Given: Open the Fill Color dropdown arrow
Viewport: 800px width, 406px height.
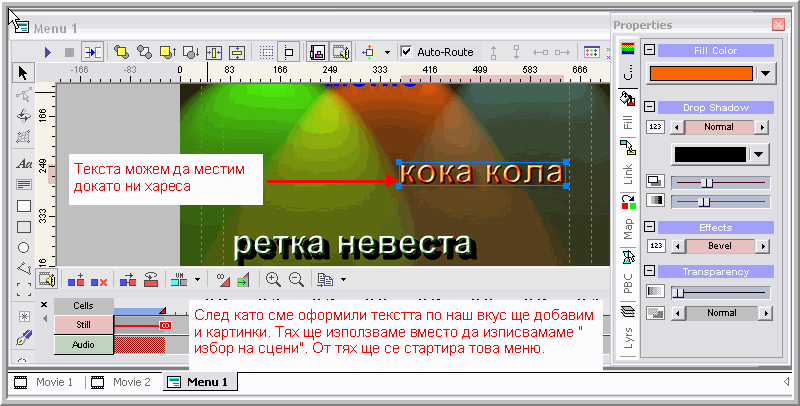Looking at the screenshot, I should (x=765, y=73).
